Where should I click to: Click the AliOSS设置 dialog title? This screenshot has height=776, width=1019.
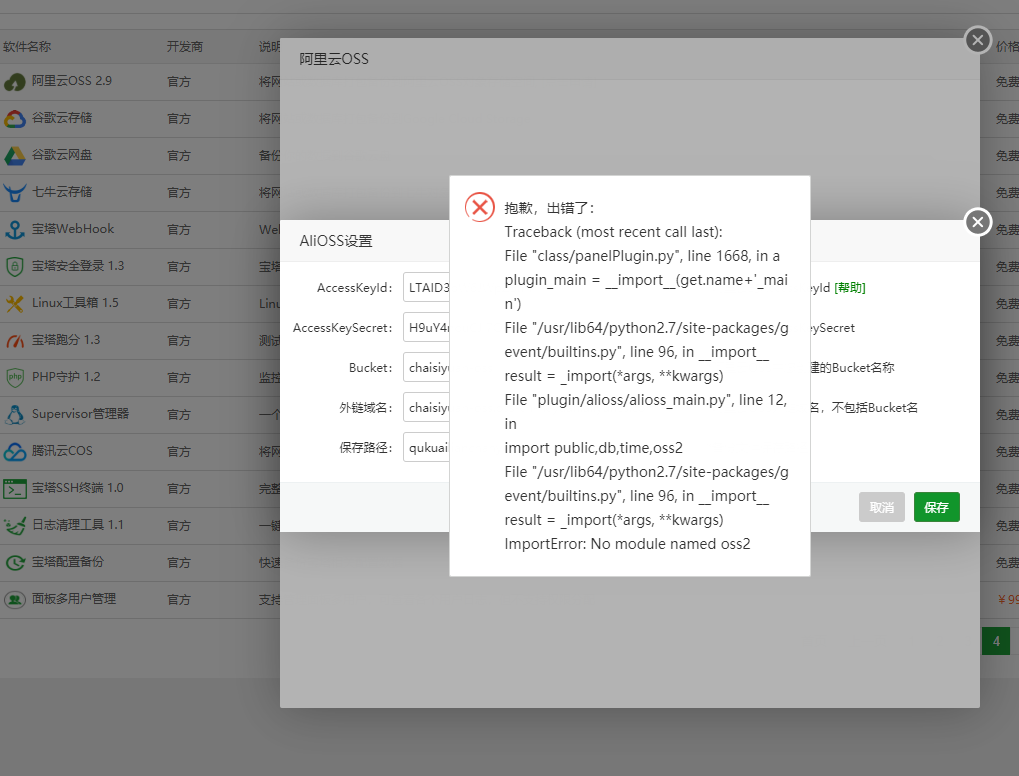click(336, 241)
